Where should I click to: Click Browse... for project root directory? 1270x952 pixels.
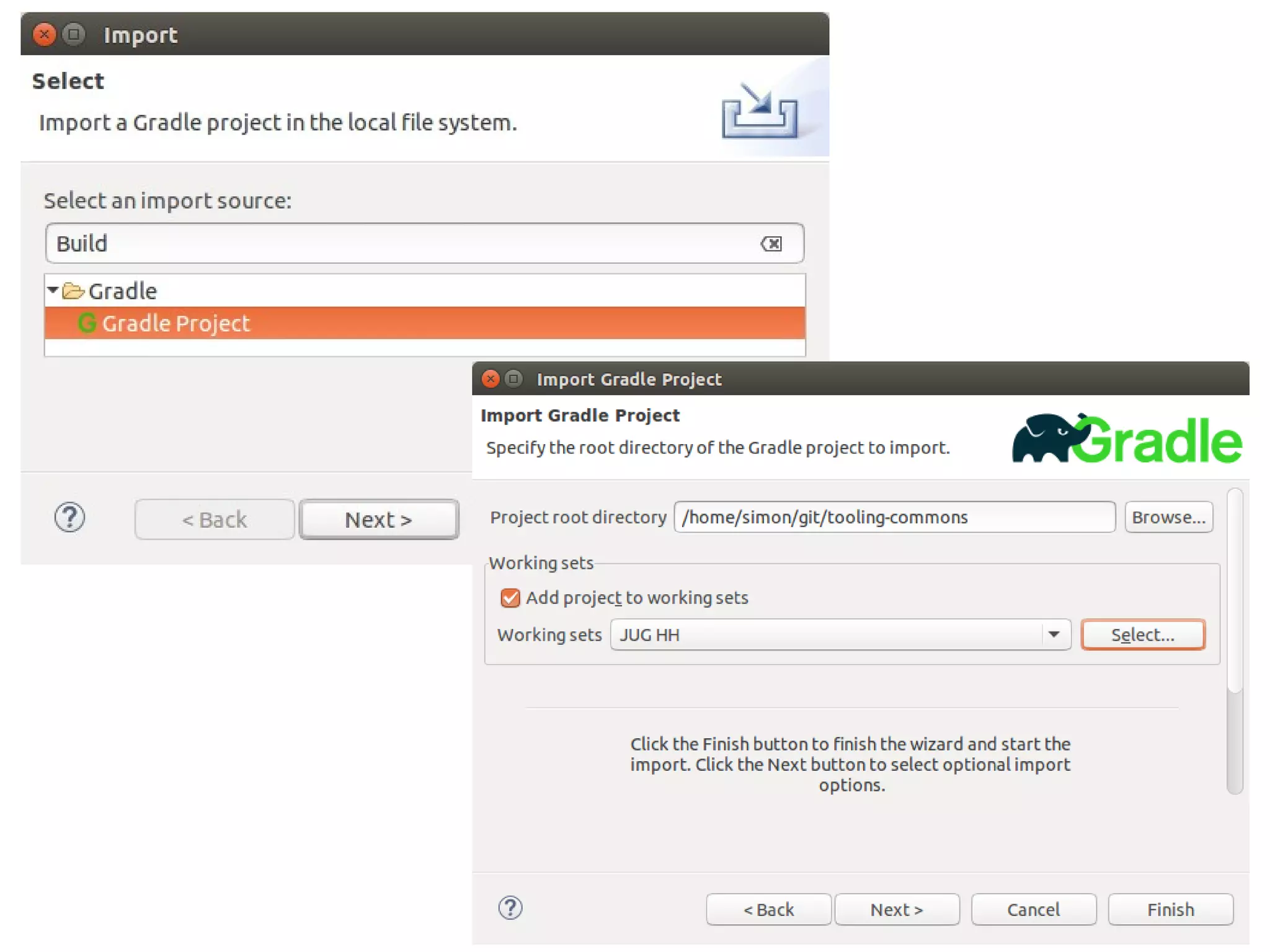pos(1168,517)
